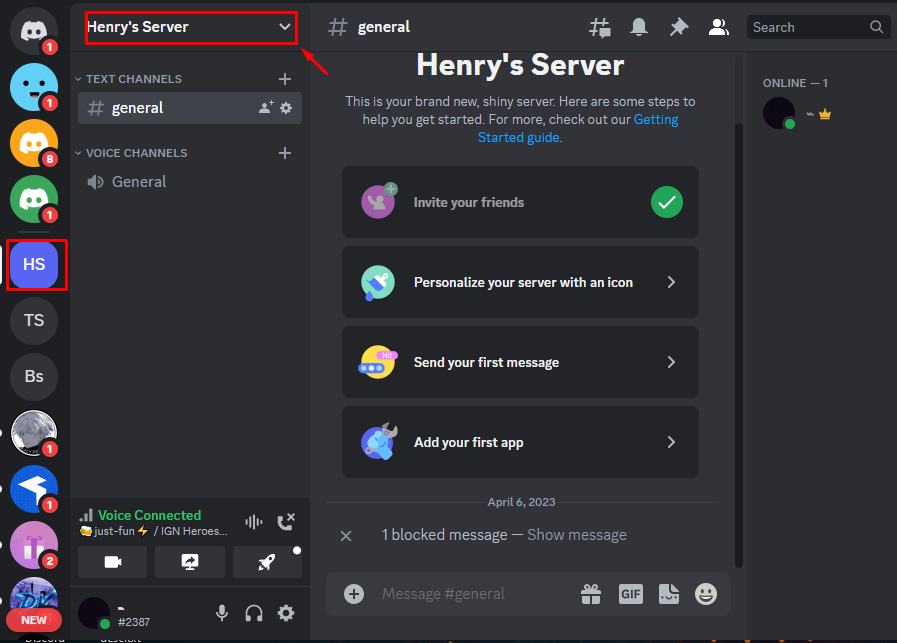This screenshot has height=643, width=897.
Task: Open Personalize your server with an icon
Action: tap(521, 282)
